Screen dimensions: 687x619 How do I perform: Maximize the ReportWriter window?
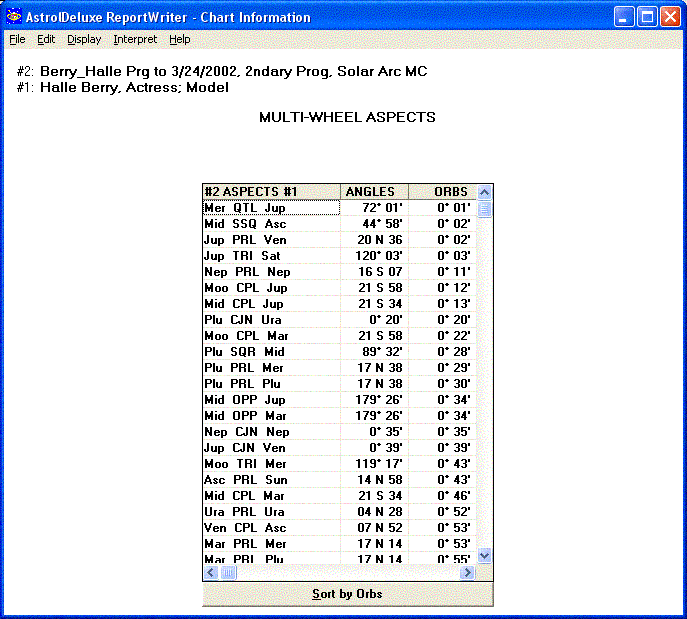647,17
